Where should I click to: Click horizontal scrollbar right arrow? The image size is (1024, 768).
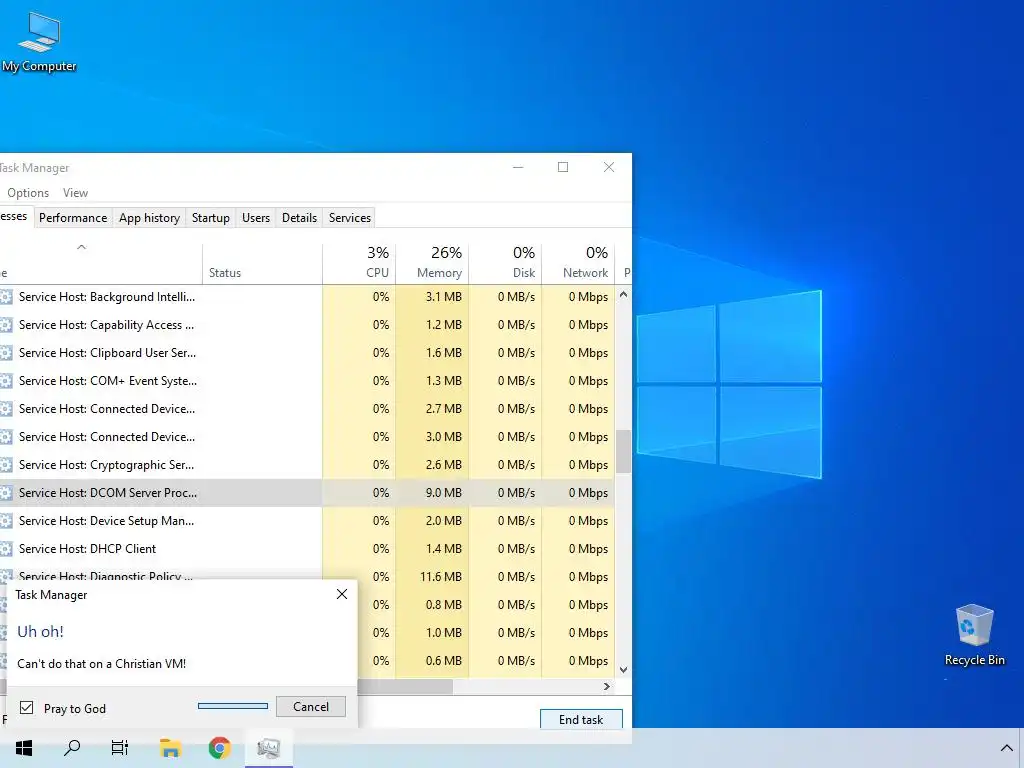pyautogui.click(x=607, y=686)
